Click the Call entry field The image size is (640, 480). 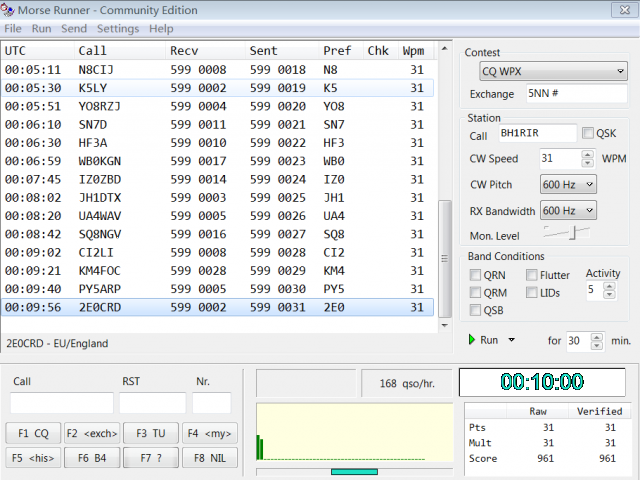pos(62,403)
